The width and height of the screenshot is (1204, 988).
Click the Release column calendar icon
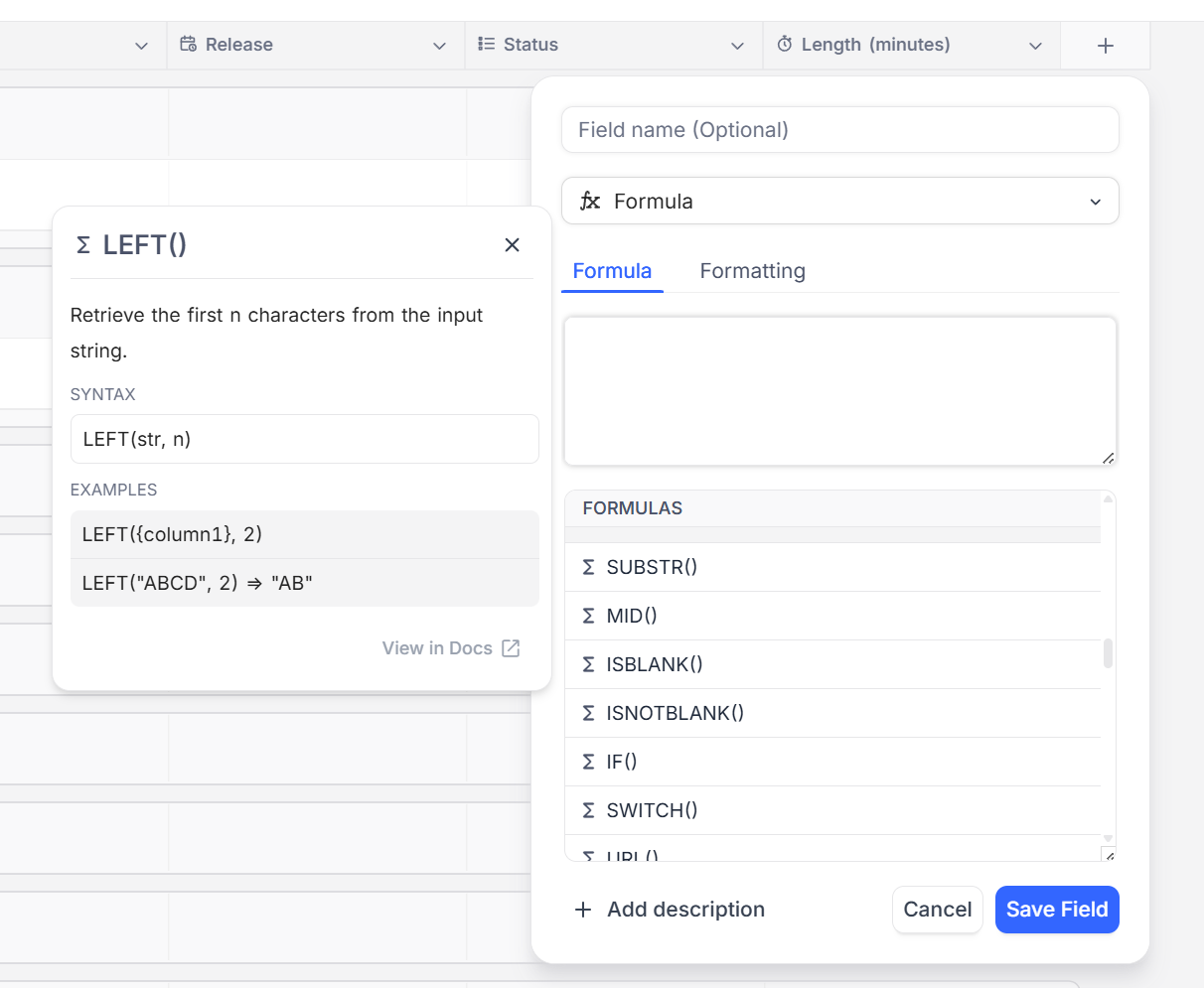[188, 45]
